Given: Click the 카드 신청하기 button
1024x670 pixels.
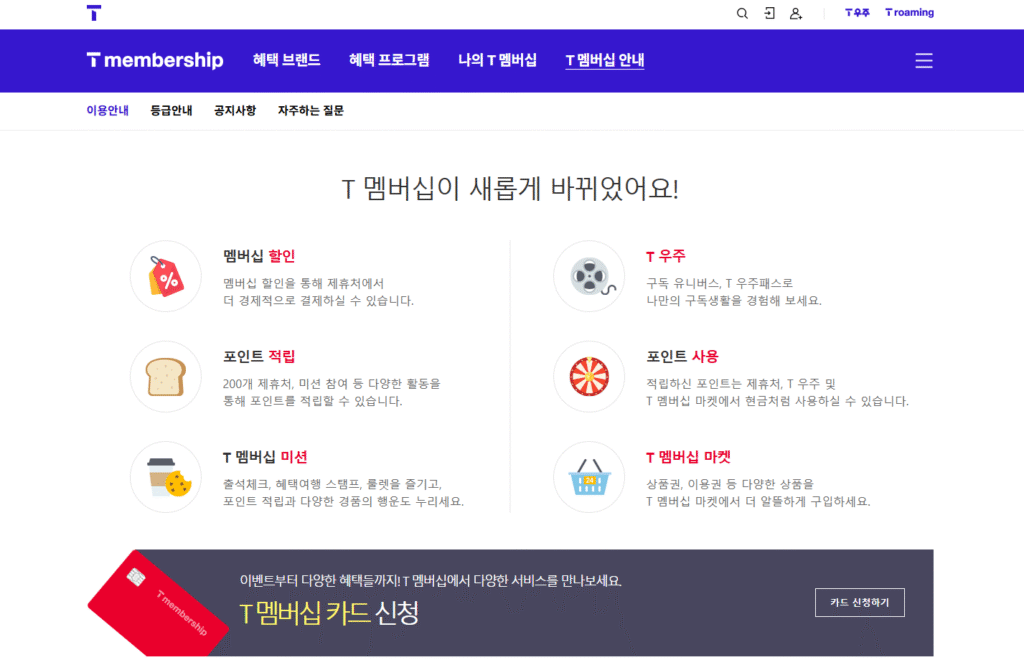Looking at the screenshot, I should 858,602.
